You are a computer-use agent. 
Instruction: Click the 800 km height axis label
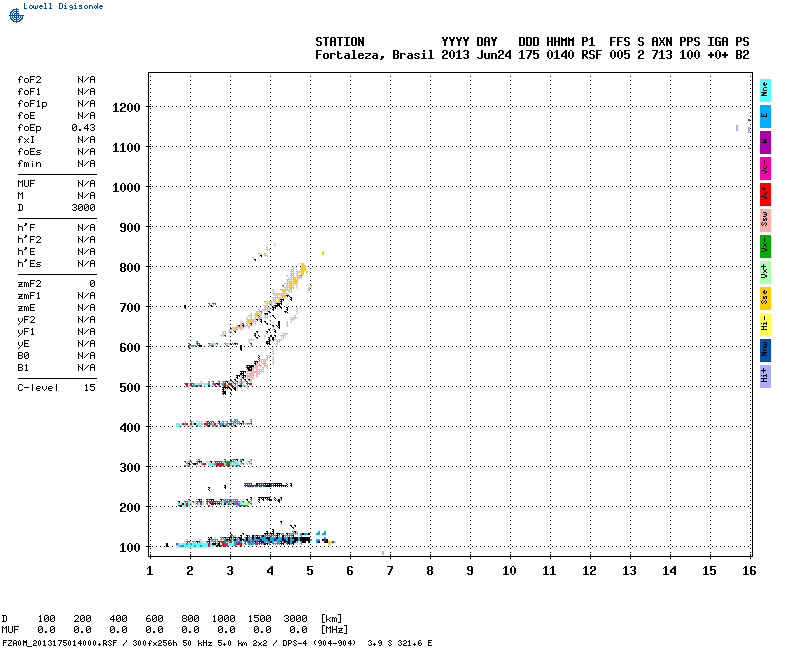[130, 268]
